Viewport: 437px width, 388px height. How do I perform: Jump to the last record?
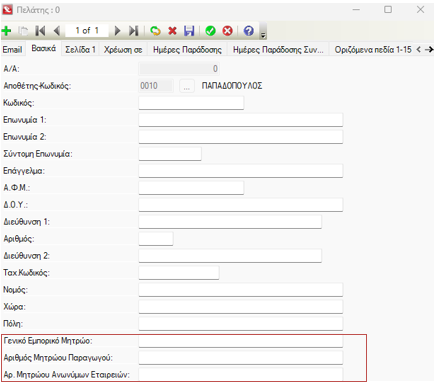point(134,31)
